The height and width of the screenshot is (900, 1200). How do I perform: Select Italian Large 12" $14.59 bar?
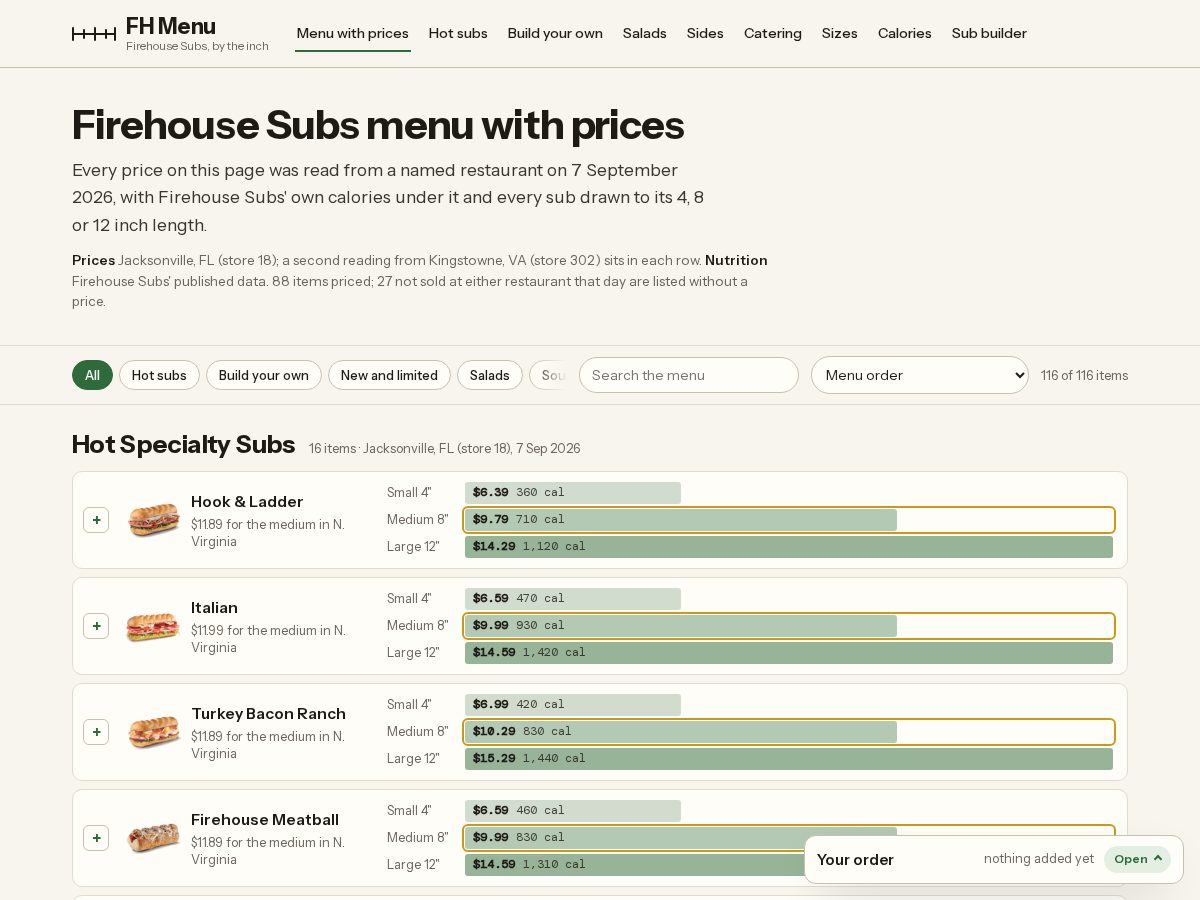789,653
